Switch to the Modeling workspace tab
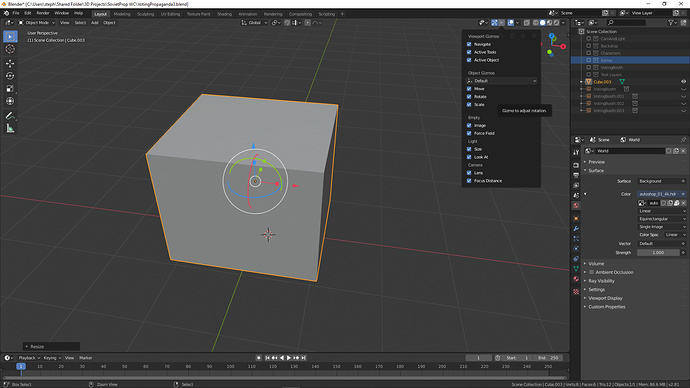 122,14
